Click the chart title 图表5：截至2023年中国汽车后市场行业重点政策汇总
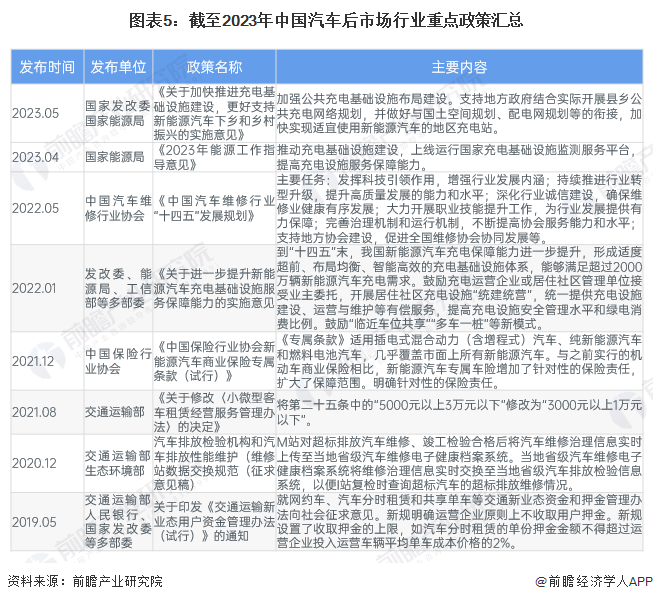The height and width of the screenshot is (602, 653). [326, 20]
